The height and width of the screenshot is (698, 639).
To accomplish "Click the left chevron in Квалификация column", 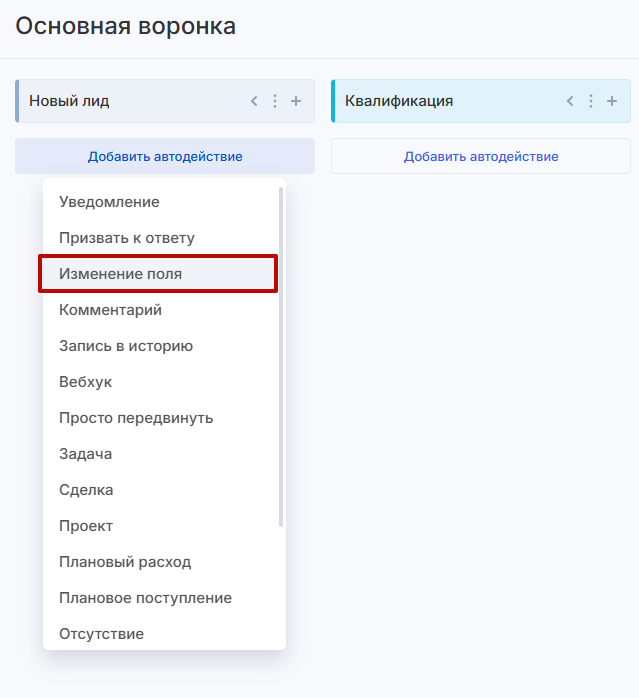I will point(570,101).
